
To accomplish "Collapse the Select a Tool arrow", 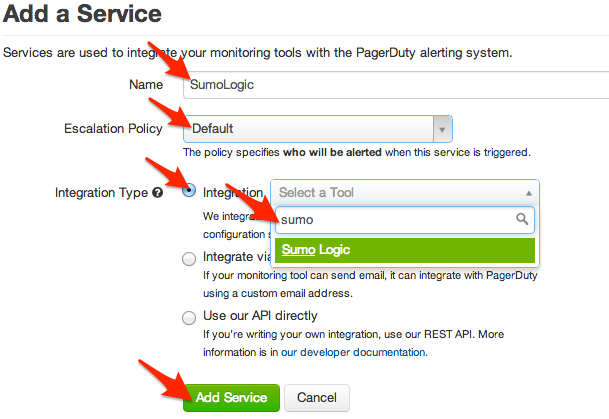I will pos(528,192).
